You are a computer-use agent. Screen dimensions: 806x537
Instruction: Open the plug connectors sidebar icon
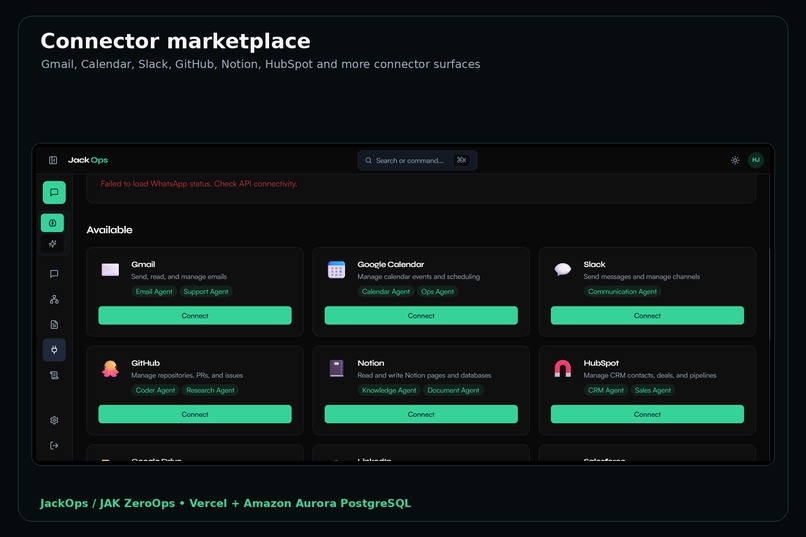54,350
